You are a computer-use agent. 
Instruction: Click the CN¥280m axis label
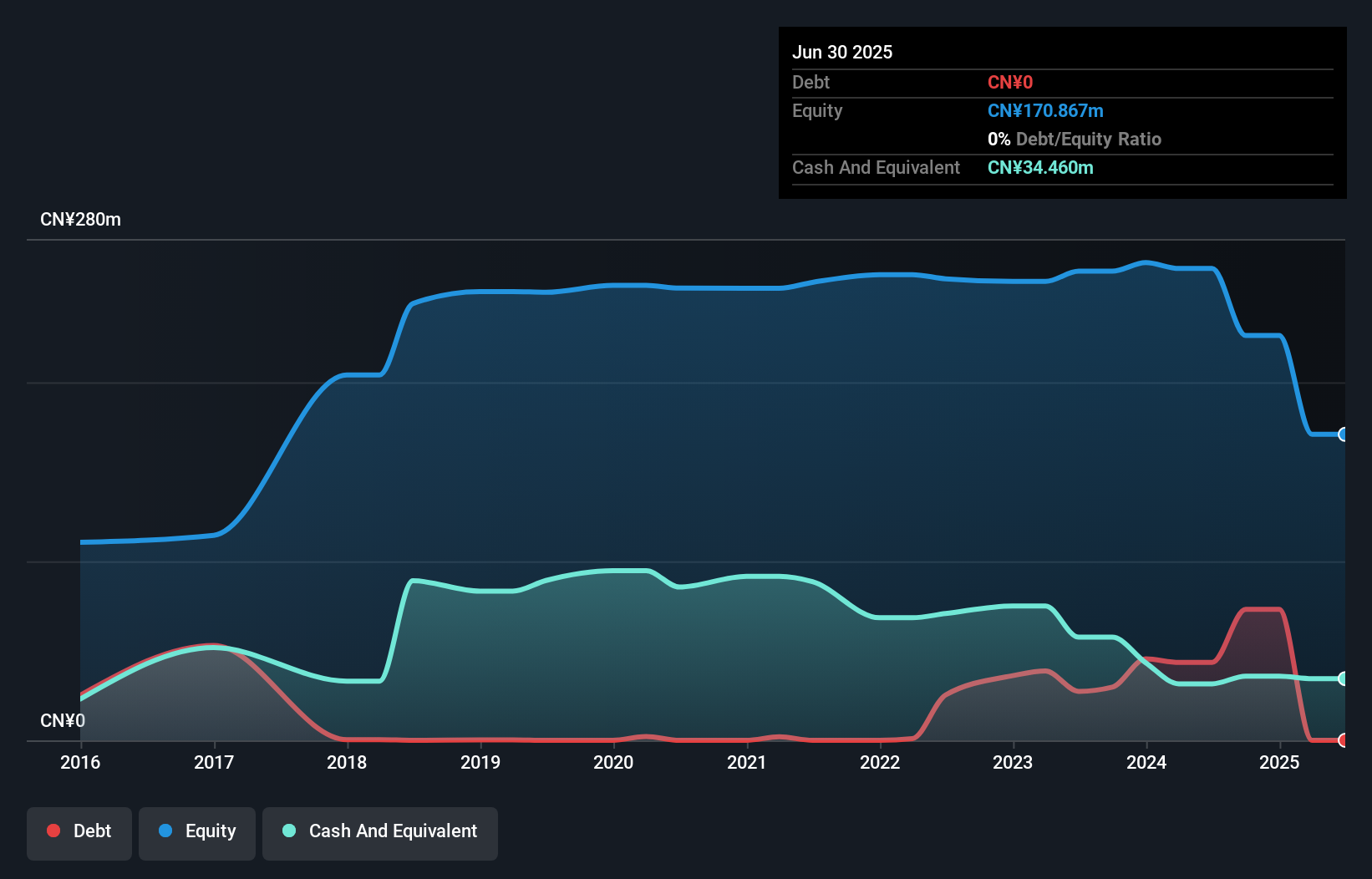tap(81, 219)
